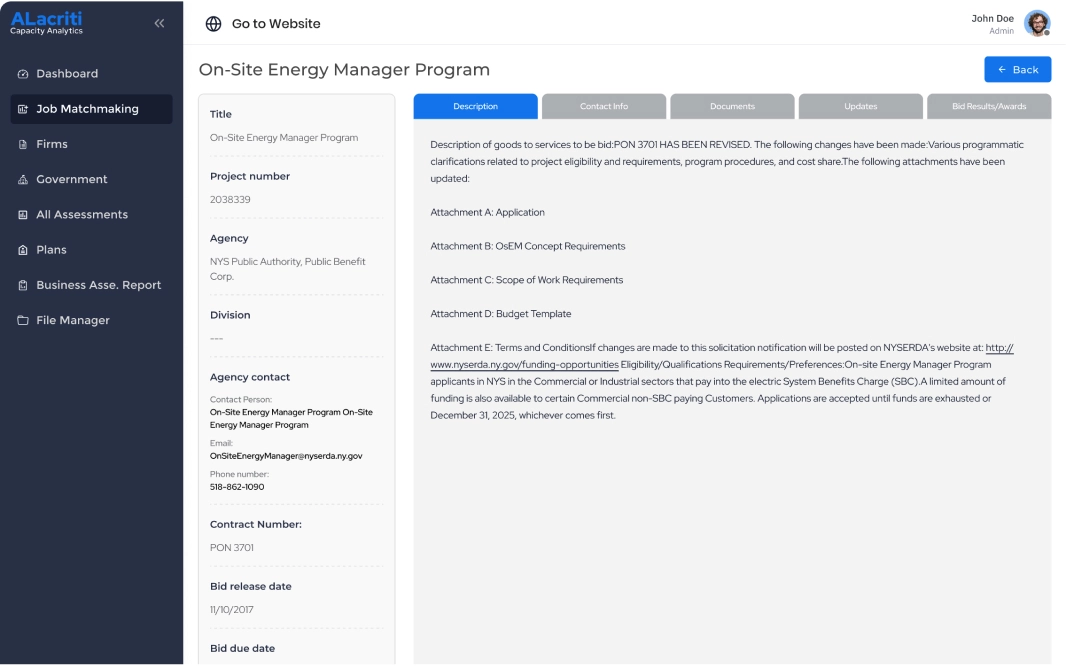Image resolution: width=1066 pixels, height=666 pixels.
Task: Open John Doe profile avatar menu
Action: [1037, 23]
